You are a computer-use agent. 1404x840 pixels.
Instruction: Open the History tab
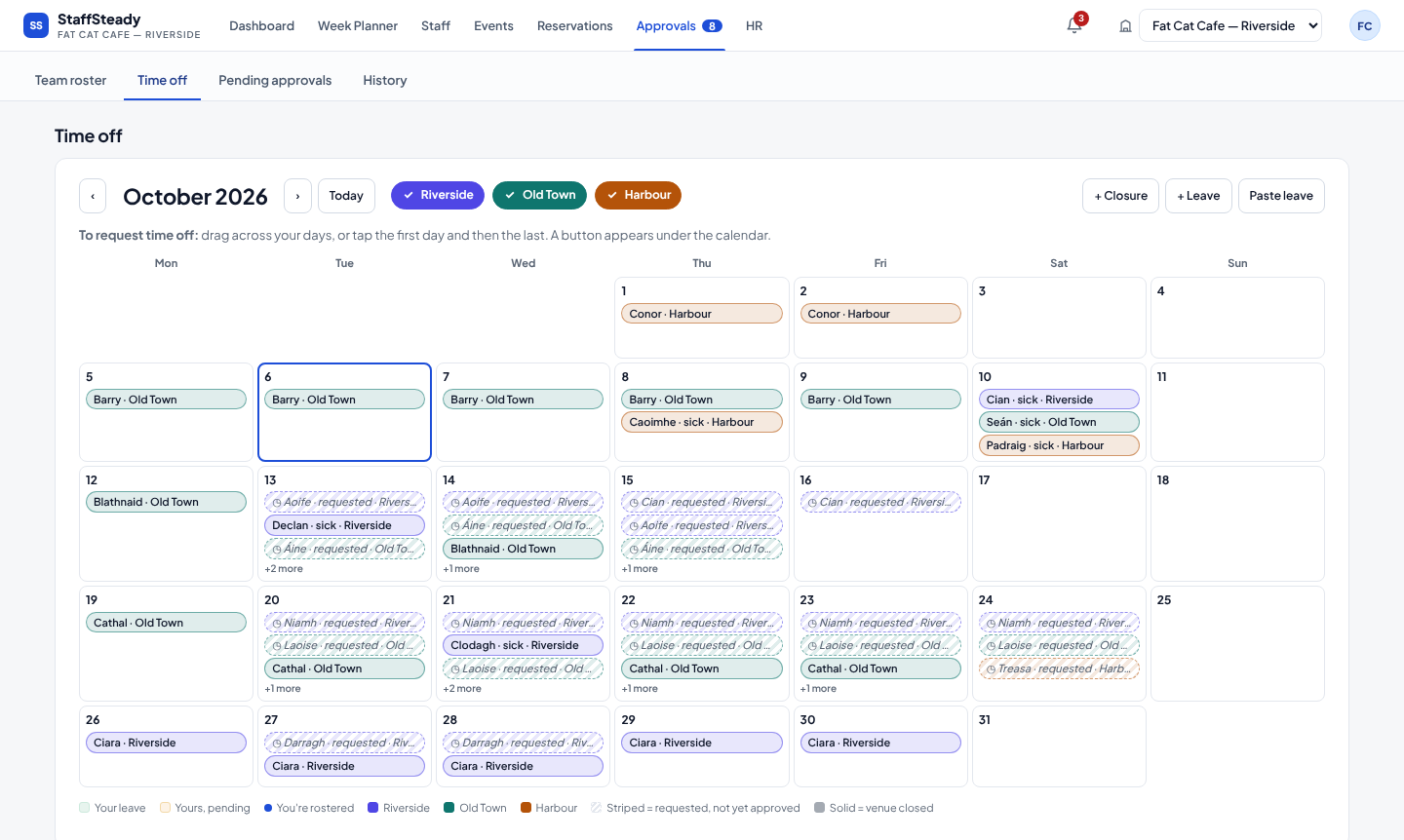[x=385, y=80]
